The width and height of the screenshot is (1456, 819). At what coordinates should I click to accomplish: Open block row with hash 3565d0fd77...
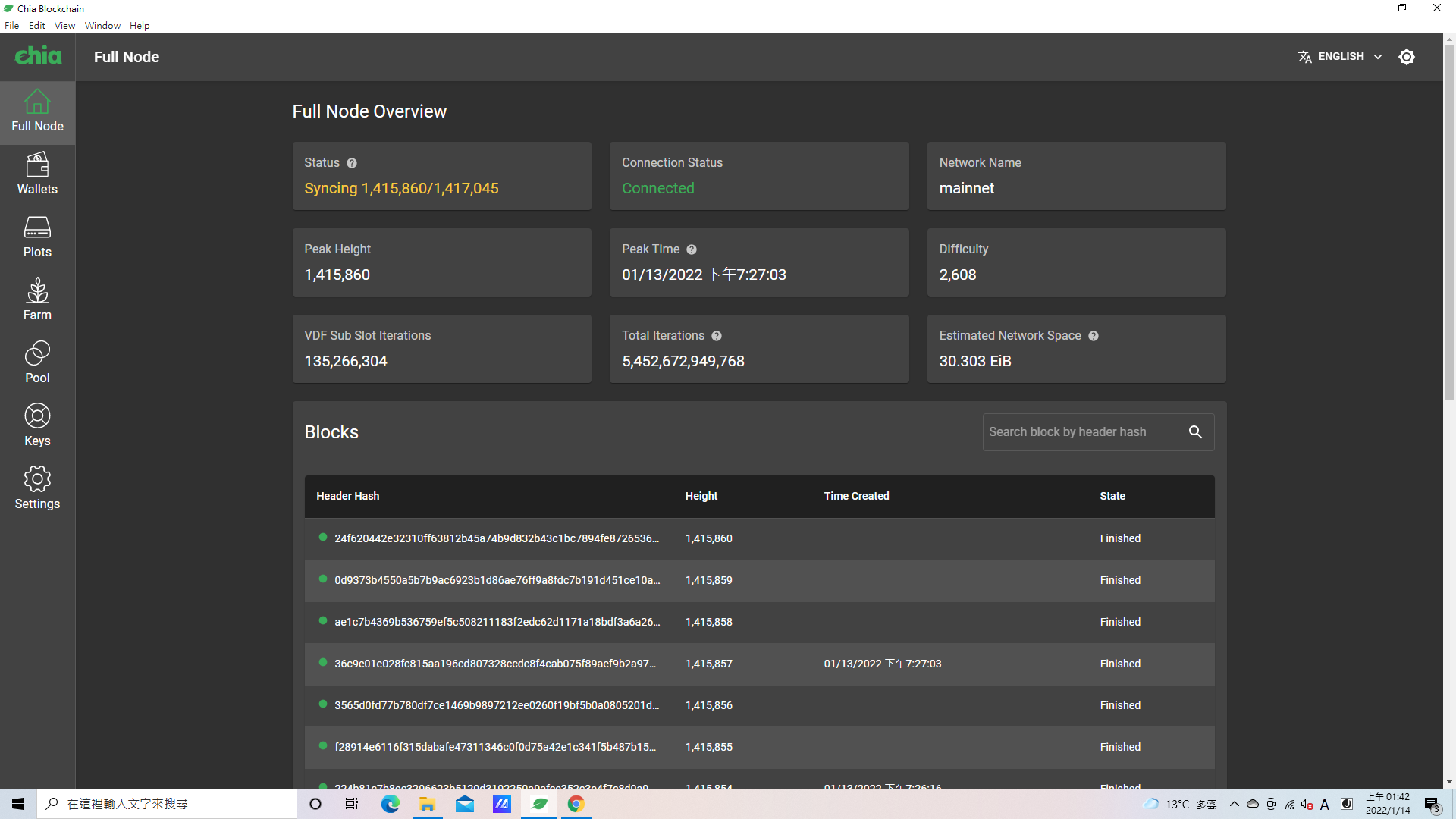tap(759, 706)
